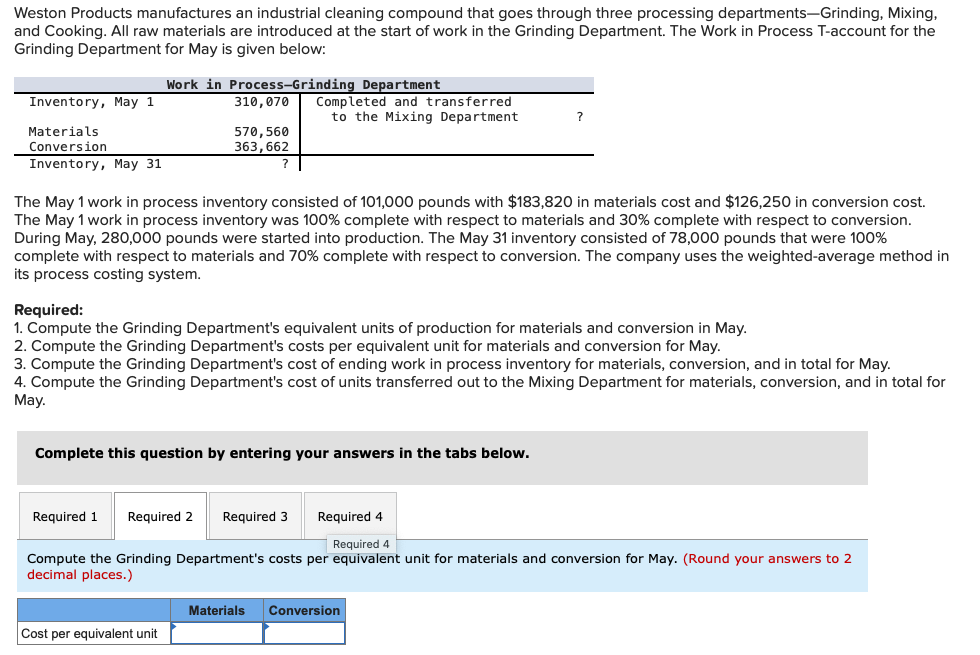Click the 'Conversion' T-account row label

pos(68,147)
